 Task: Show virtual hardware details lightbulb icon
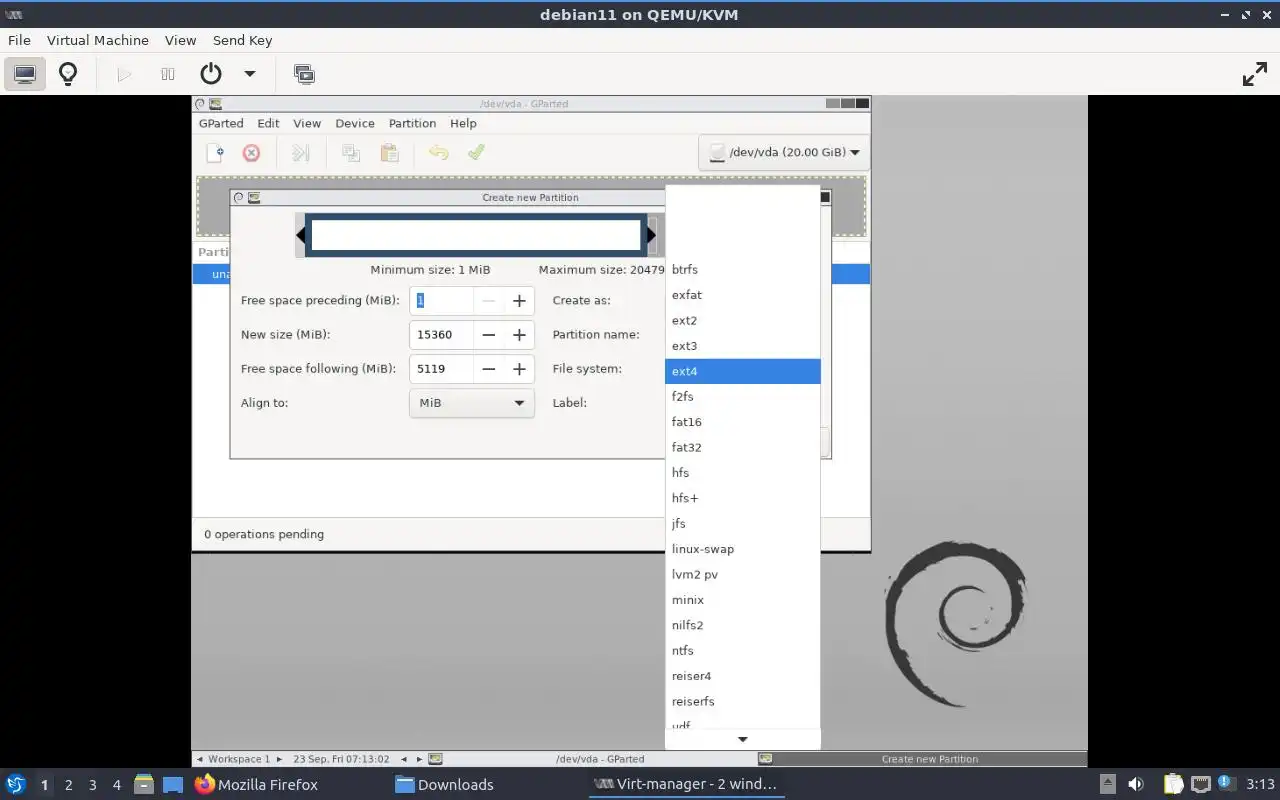68,74
